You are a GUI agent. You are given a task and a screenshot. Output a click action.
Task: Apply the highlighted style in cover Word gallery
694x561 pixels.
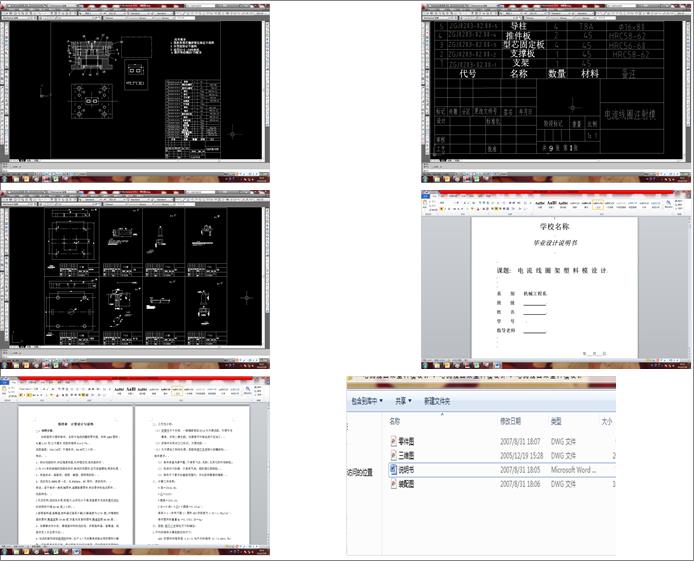tap(598, 205)
